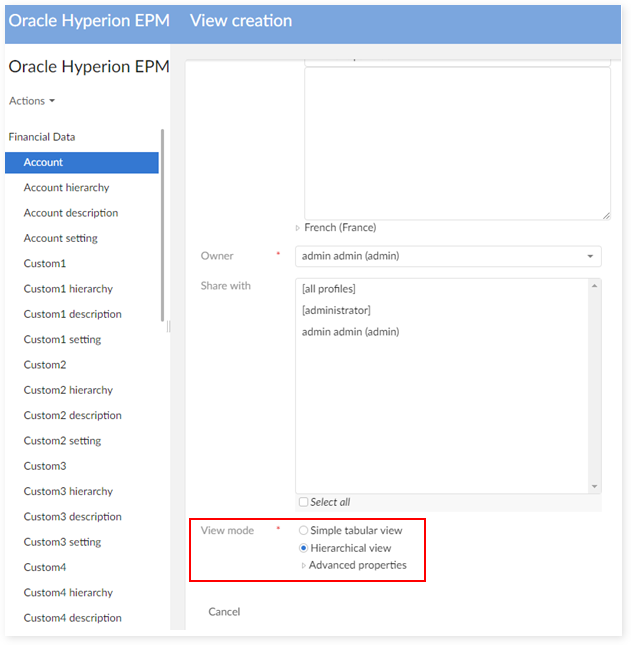The width and height of the screenshot is (631, 645).
Task: Click the Cancel button
Action: coord(224,611)
